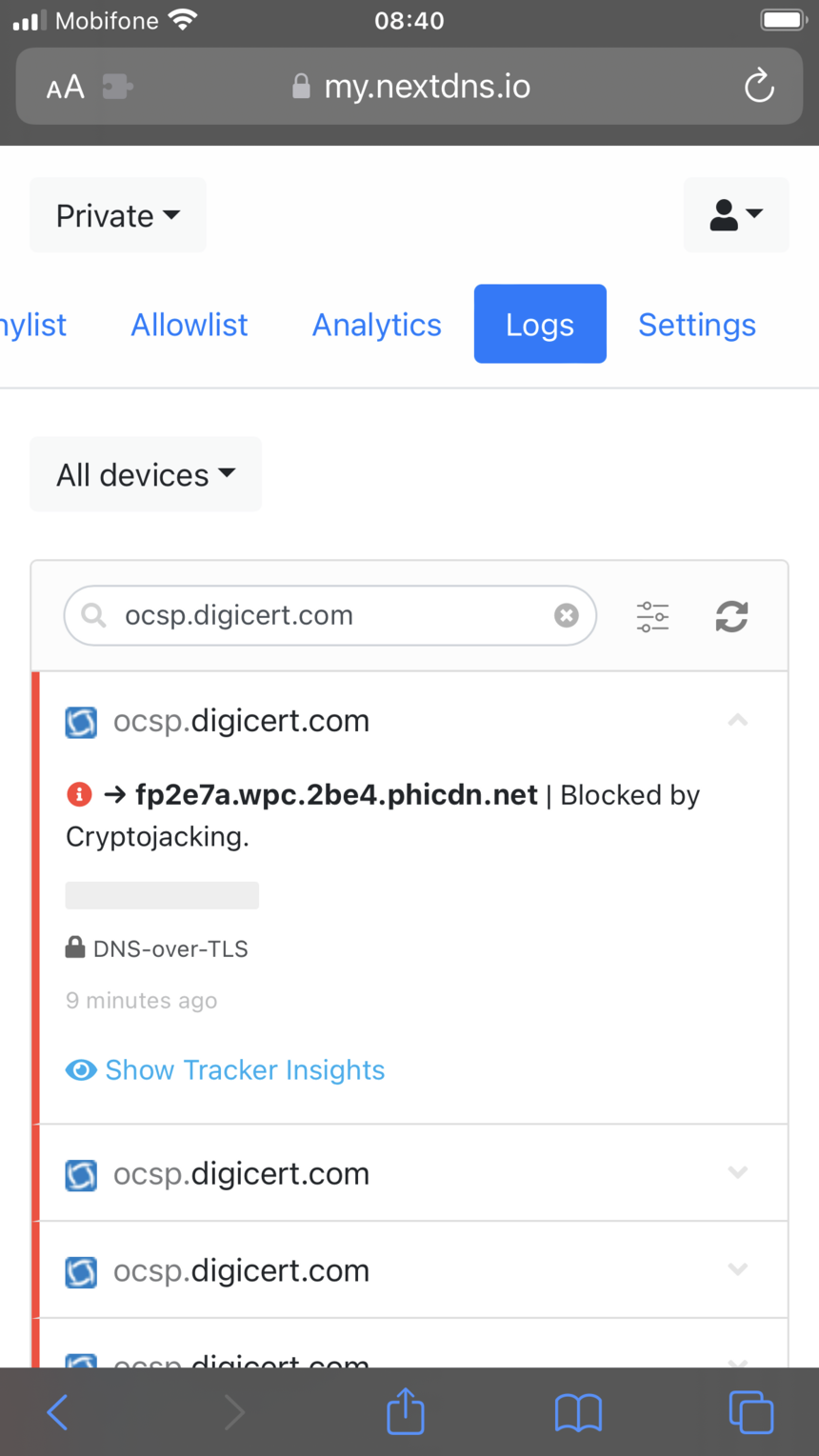The image size is (819, 1456).
Task: Reload the page in Safari
Action: 758,86
